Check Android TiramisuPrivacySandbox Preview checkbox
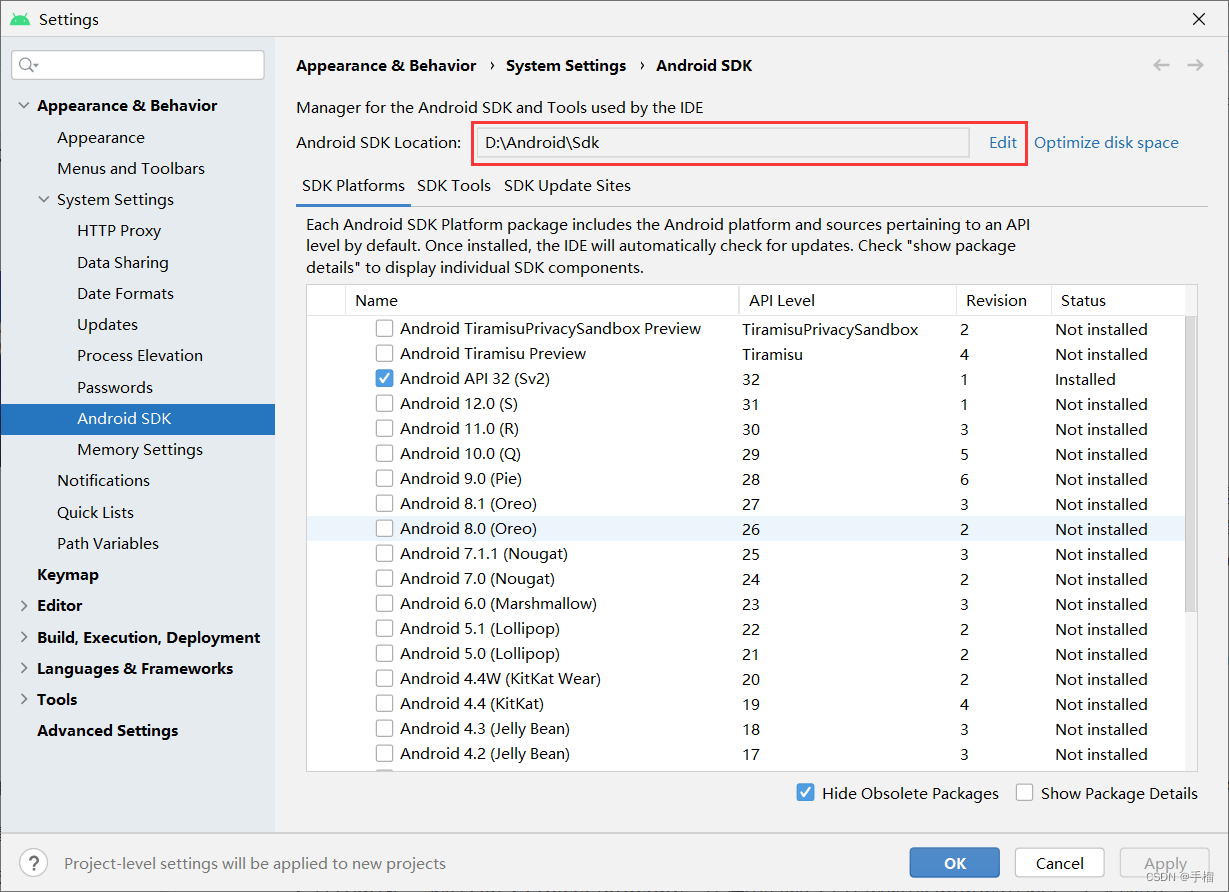1229x892 pixels. 384,328
